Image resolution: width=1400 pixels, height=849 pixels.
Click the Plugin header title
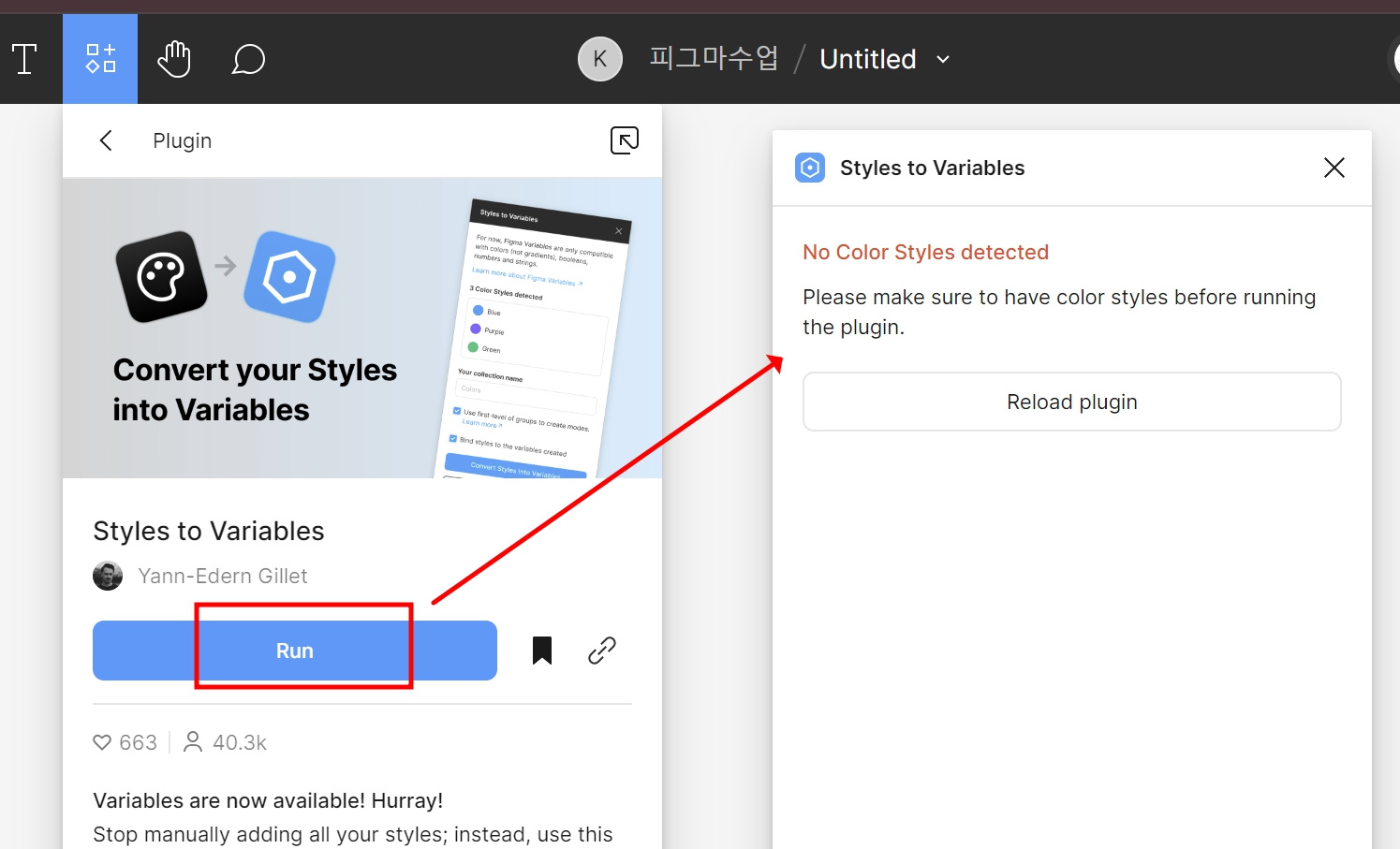pyautogui.click(x=183, y=140)
